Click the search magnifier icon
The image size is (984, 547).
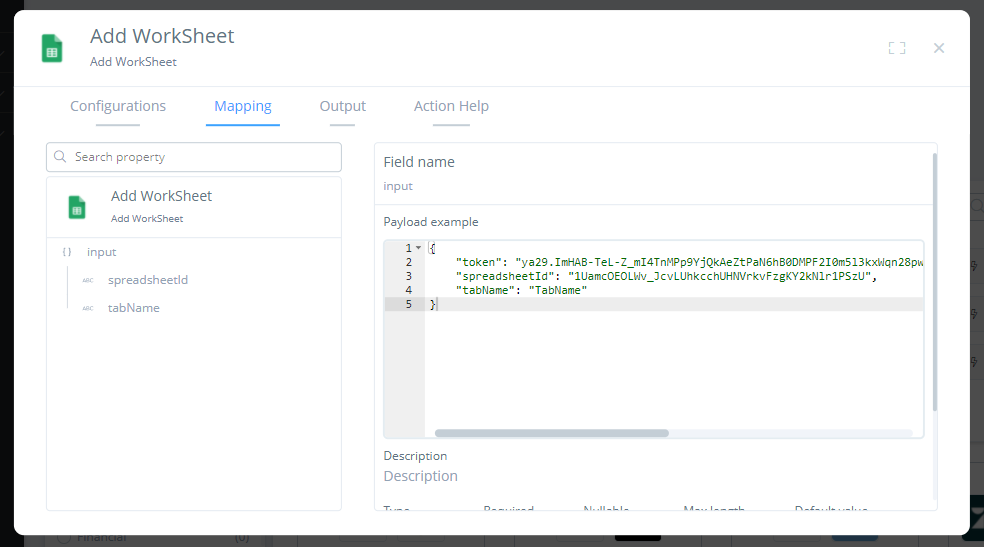coord(60,156)
